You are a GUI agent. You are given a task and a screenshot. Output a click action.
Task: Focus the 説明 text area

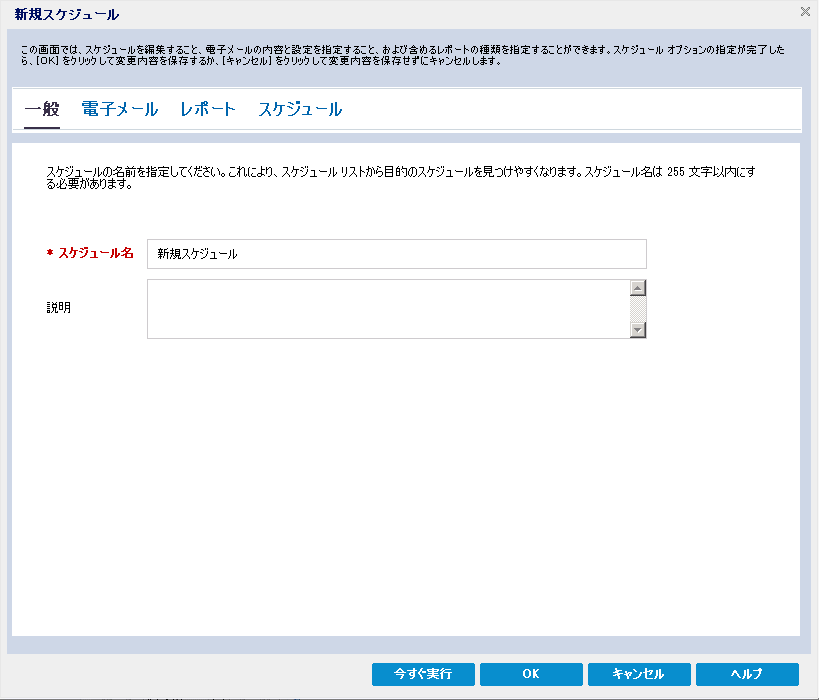[388, 309]
